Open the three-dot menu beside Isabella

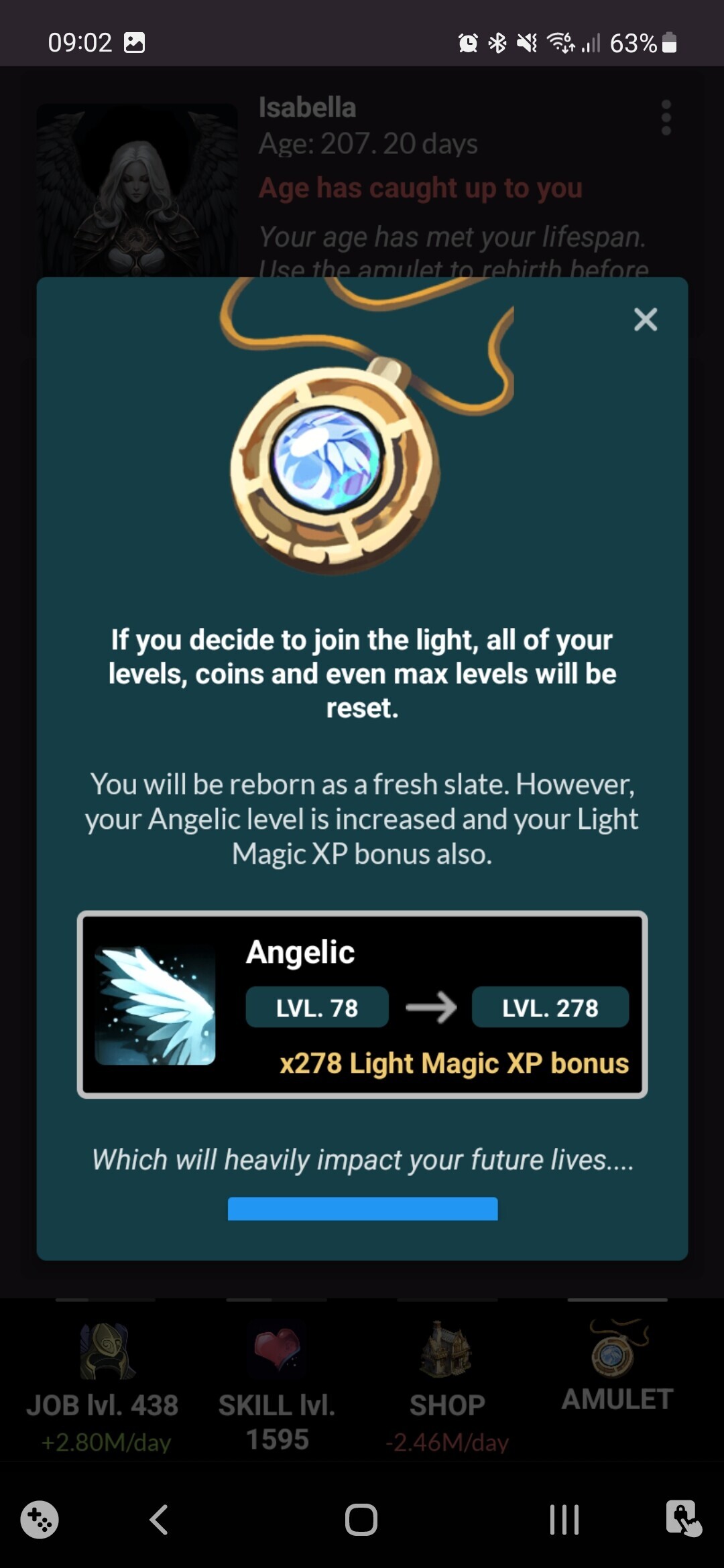point(666,118)
